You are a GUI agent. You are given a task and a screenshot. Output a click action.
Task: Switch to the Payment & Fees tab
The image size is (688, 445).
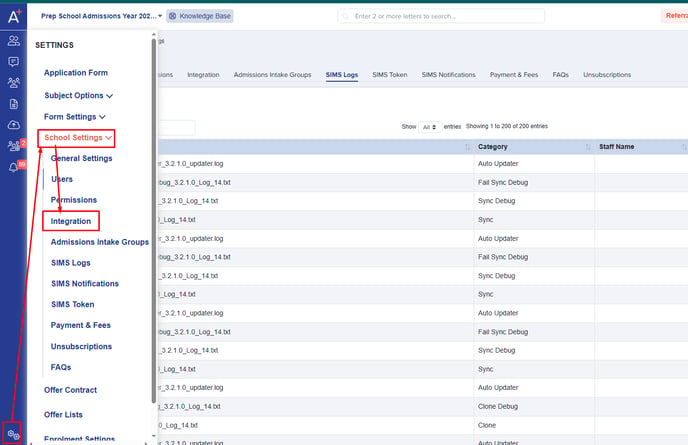(514, 75)
